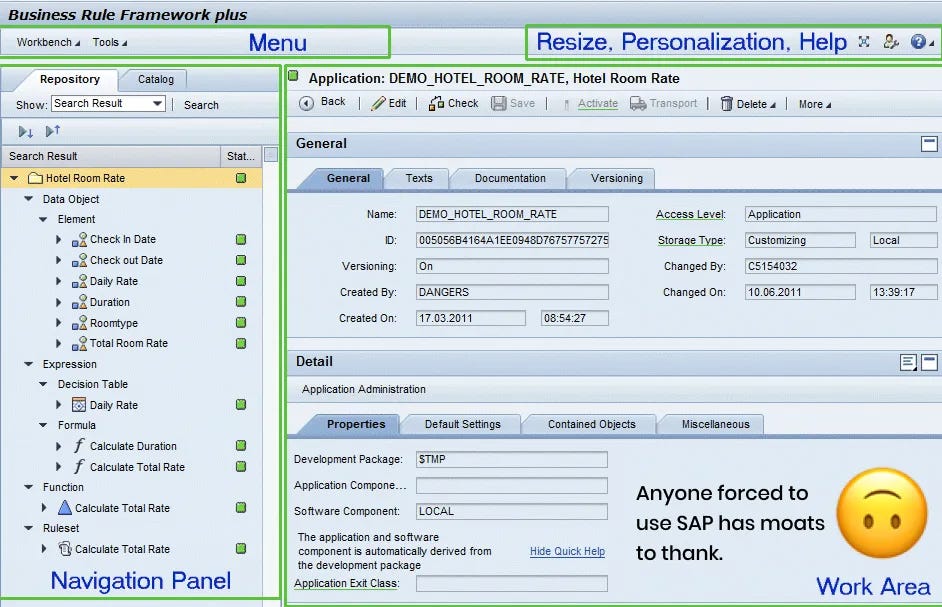Collapse the Expression node
Viewport: 942px width, 607px height.
28,364
